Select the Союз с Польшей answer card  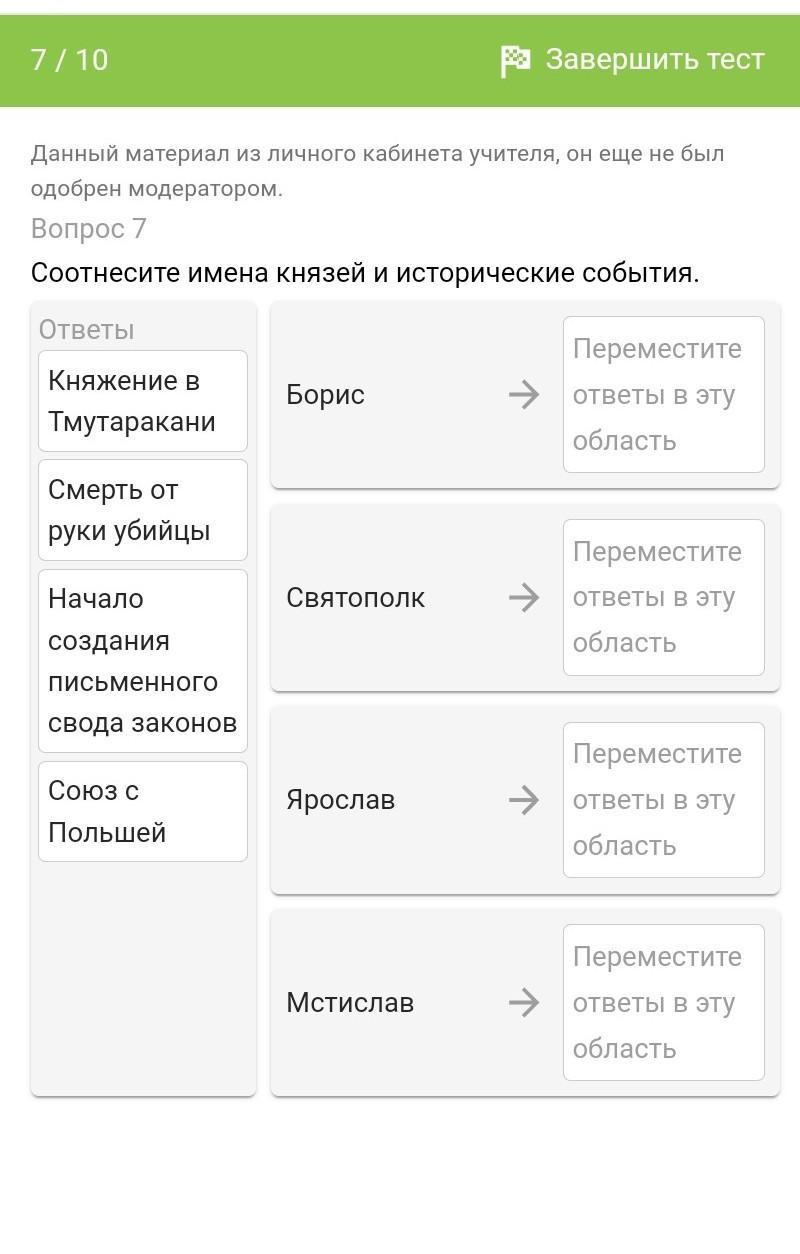pyautogui.click(x=142, y=811)
